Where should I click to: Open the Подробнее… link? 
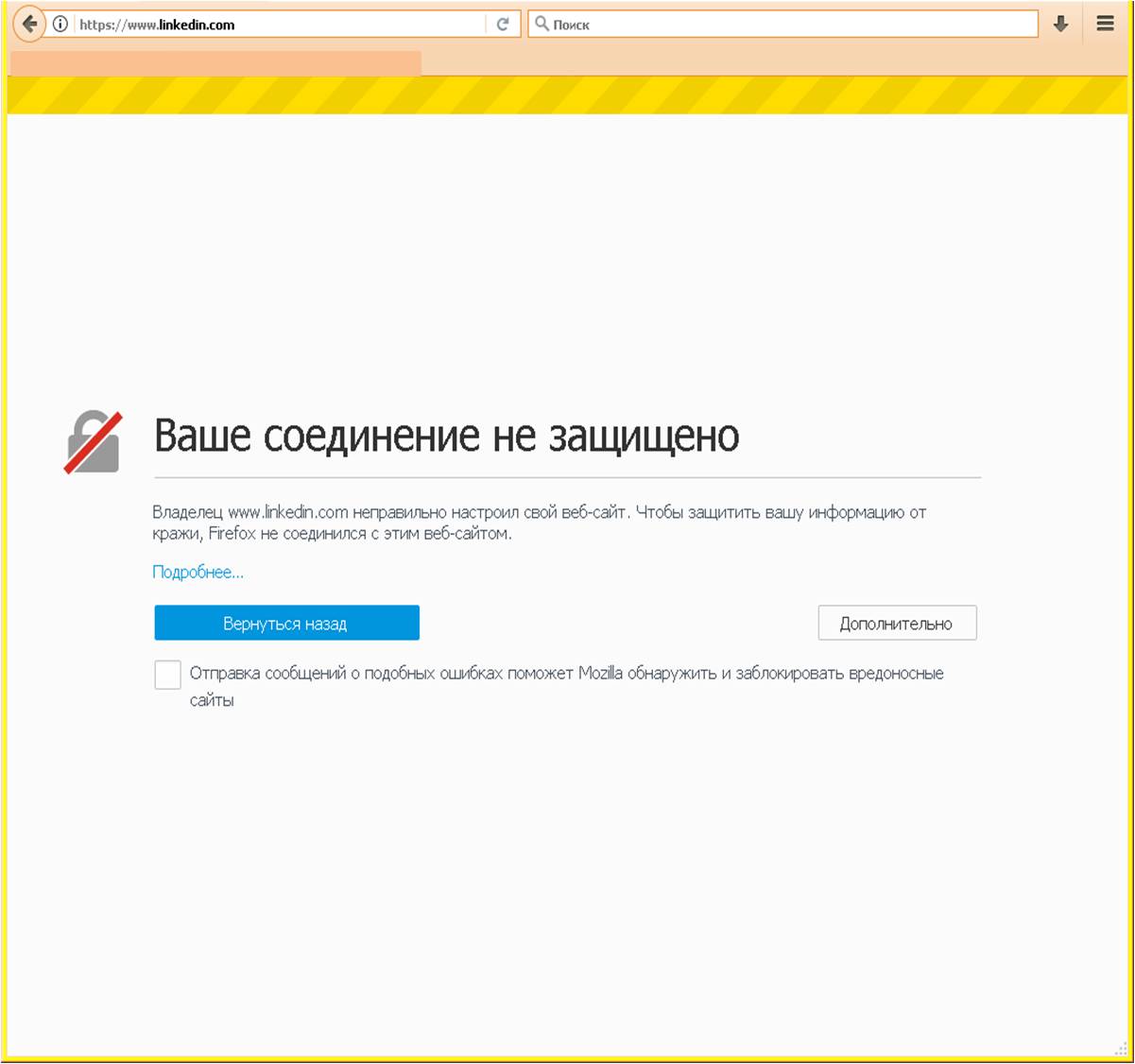click(x=198, y=572)
